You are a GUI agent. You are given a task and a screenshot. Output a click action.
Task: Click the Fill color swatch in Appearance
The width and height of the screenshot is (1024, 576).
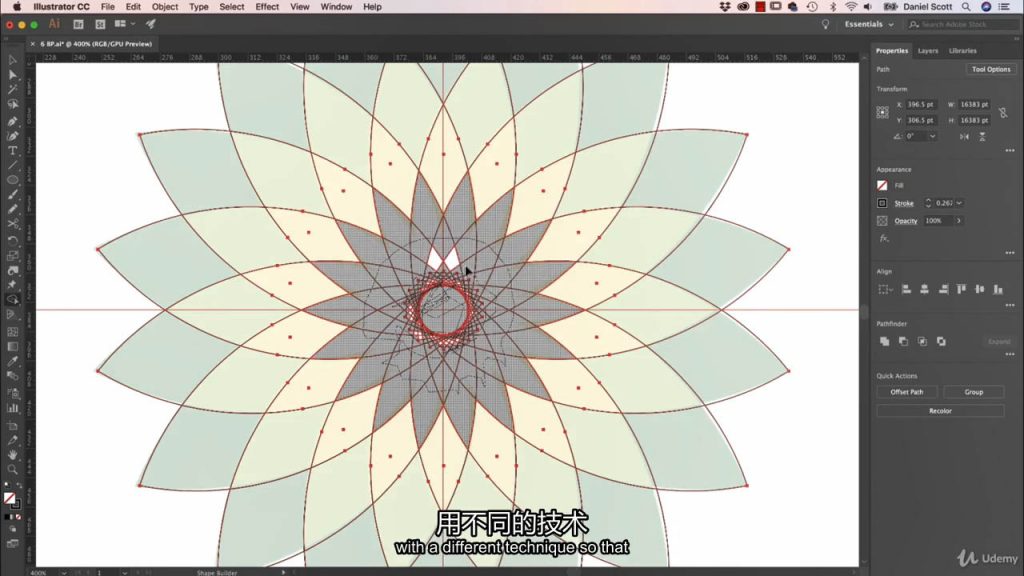click(x=882, y=185)
